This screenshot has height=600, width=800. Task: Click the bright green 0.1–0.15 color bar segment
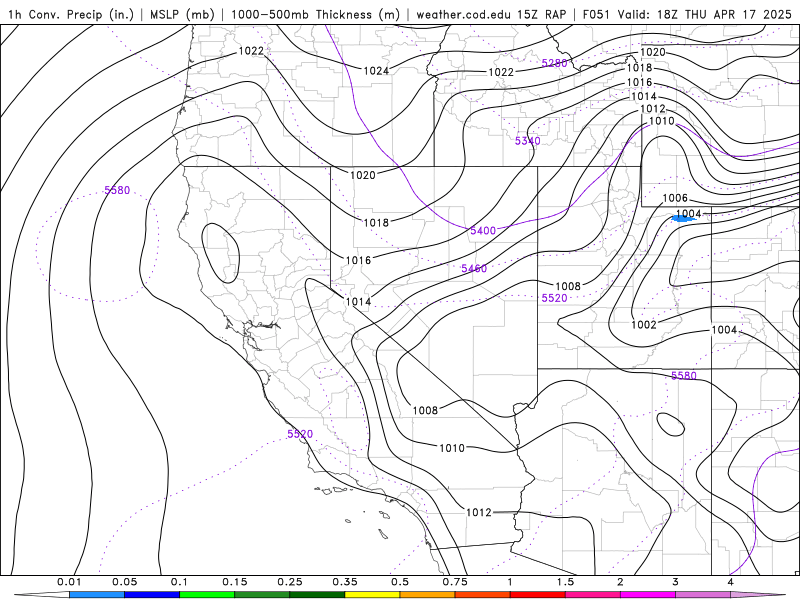pyautogui.click(x=207, y=595)
